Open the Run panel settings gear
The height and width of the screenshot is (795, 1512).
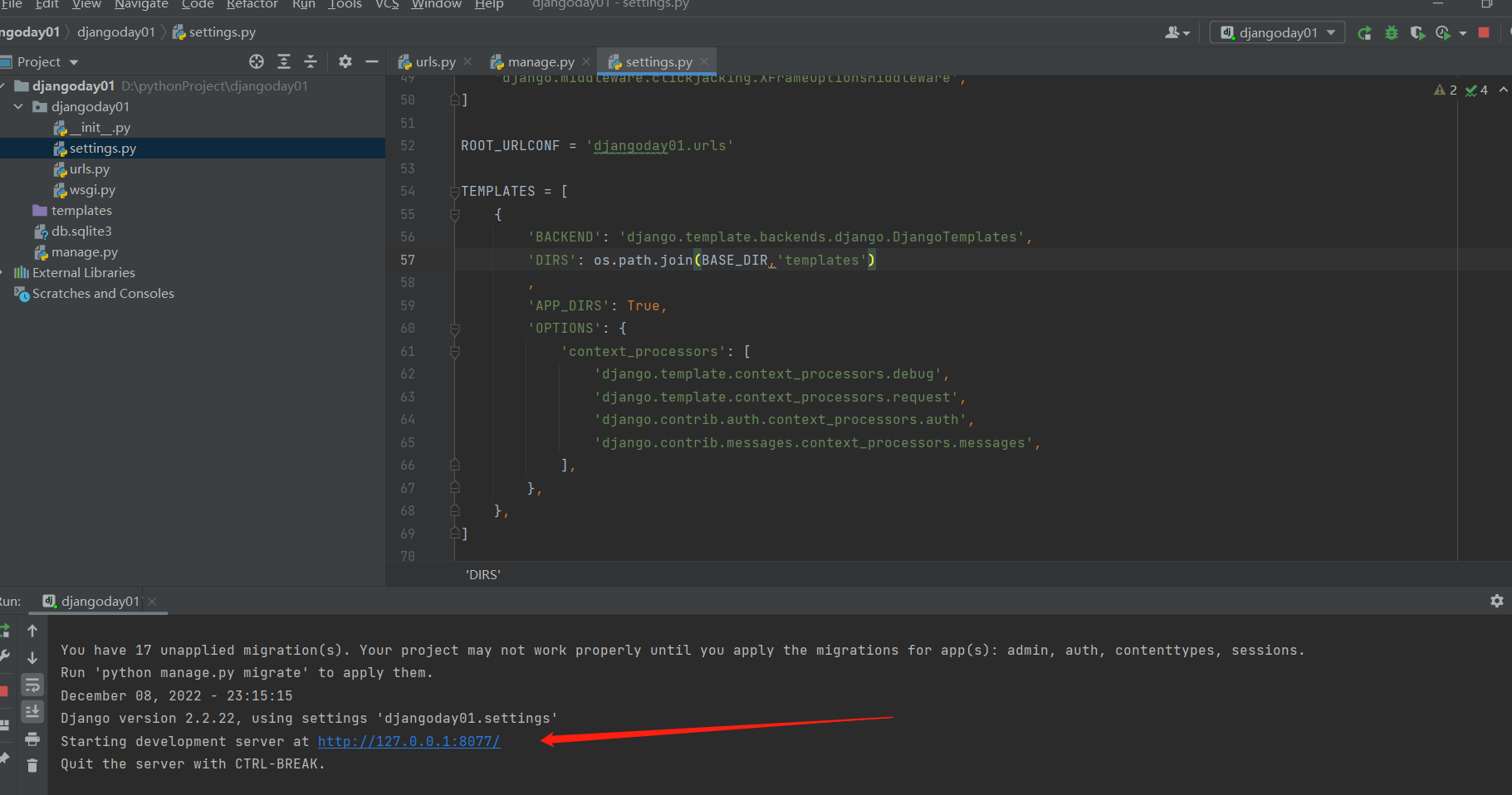(1497, 601)
